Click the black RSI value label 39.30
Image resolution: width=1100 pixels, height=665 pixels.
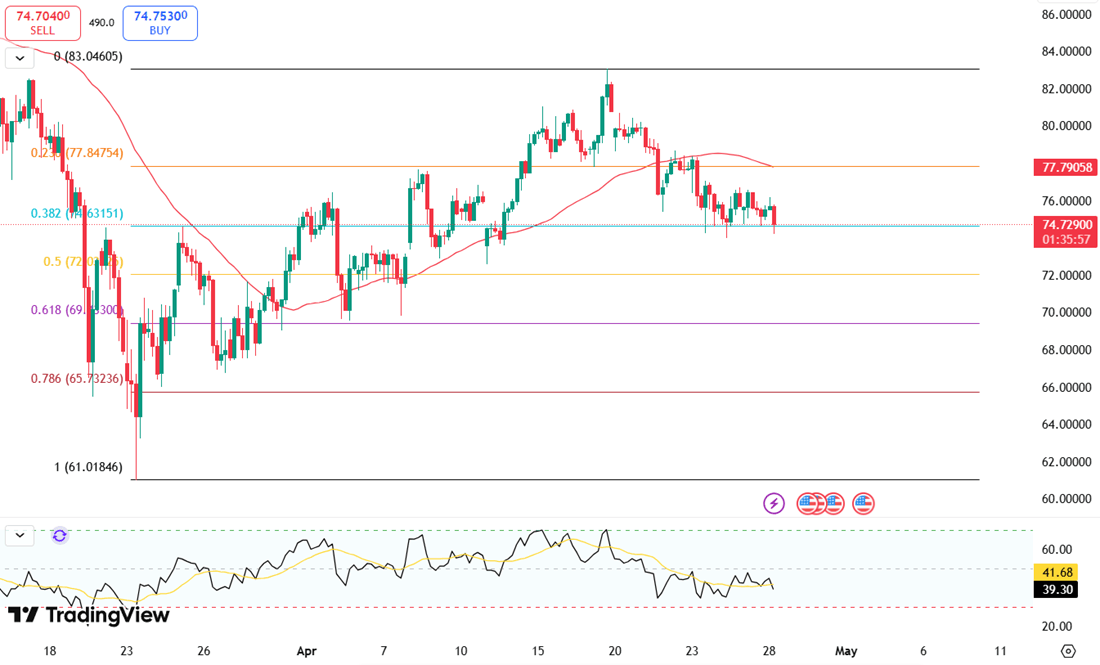1057,590
